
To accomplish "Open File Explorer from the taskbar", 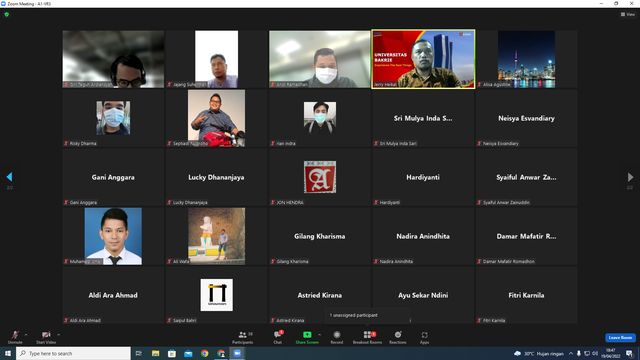I will coord(155,353).
